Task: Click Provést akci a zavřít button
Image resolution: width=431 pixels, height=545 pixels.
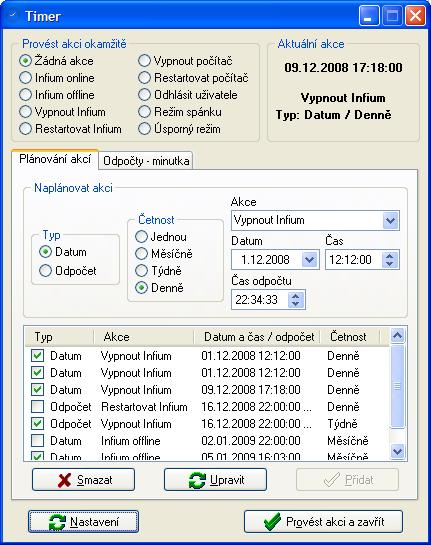Action: (x=323, y=521)
